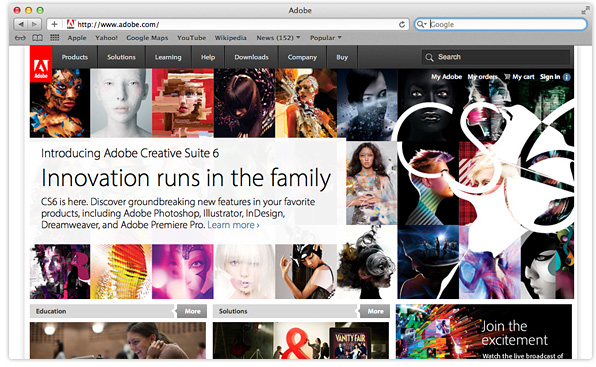
Task: Reload the page with the refresh icon
Action: (402, 24)
